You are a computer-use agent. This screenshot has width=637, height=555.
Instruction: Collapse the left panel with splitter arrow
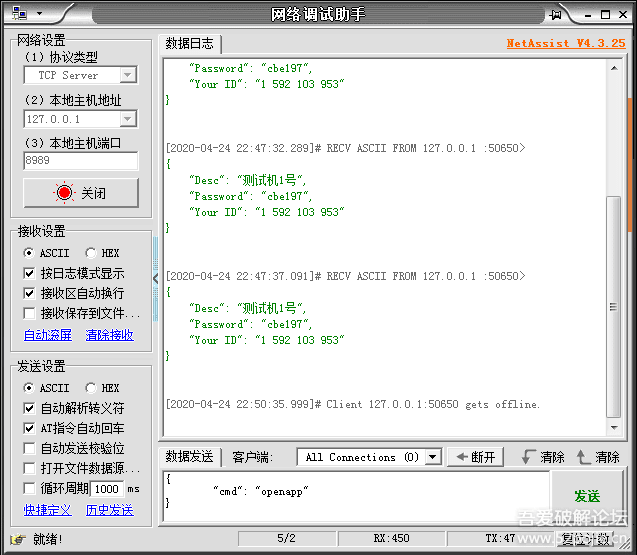[x=155, y=279]
